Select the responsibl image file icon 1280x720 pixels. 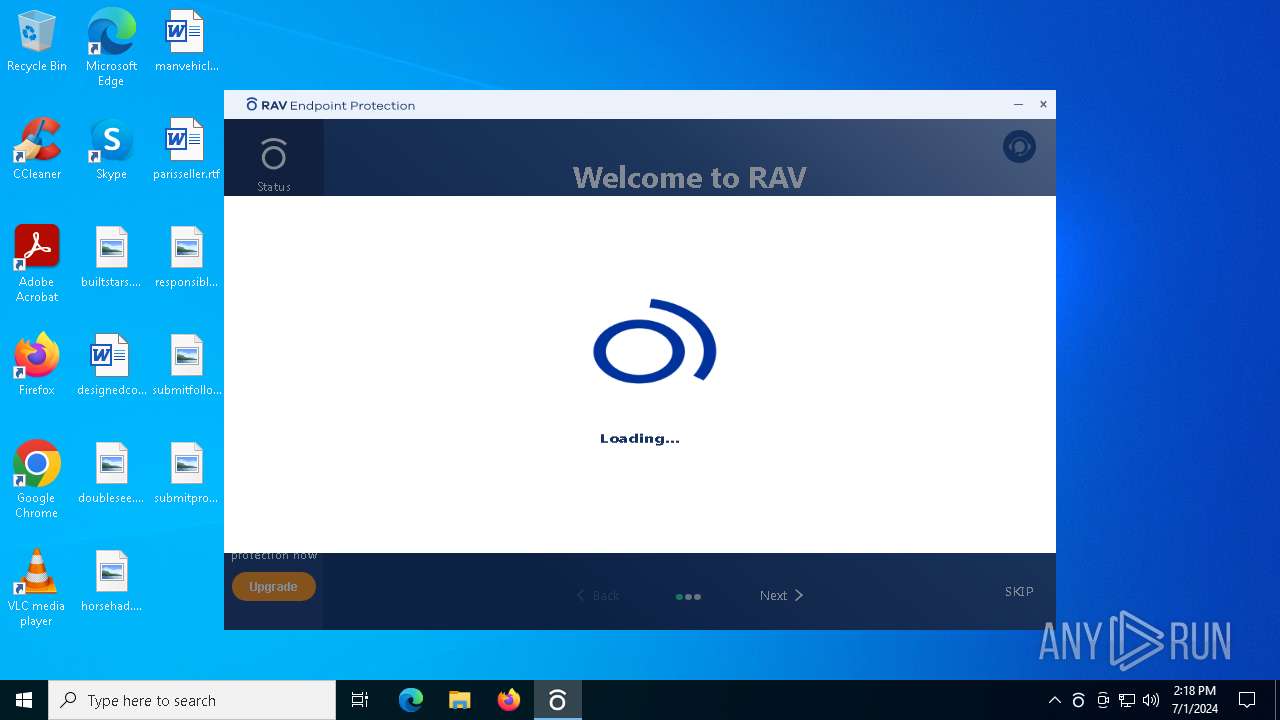tap(186, 257)
